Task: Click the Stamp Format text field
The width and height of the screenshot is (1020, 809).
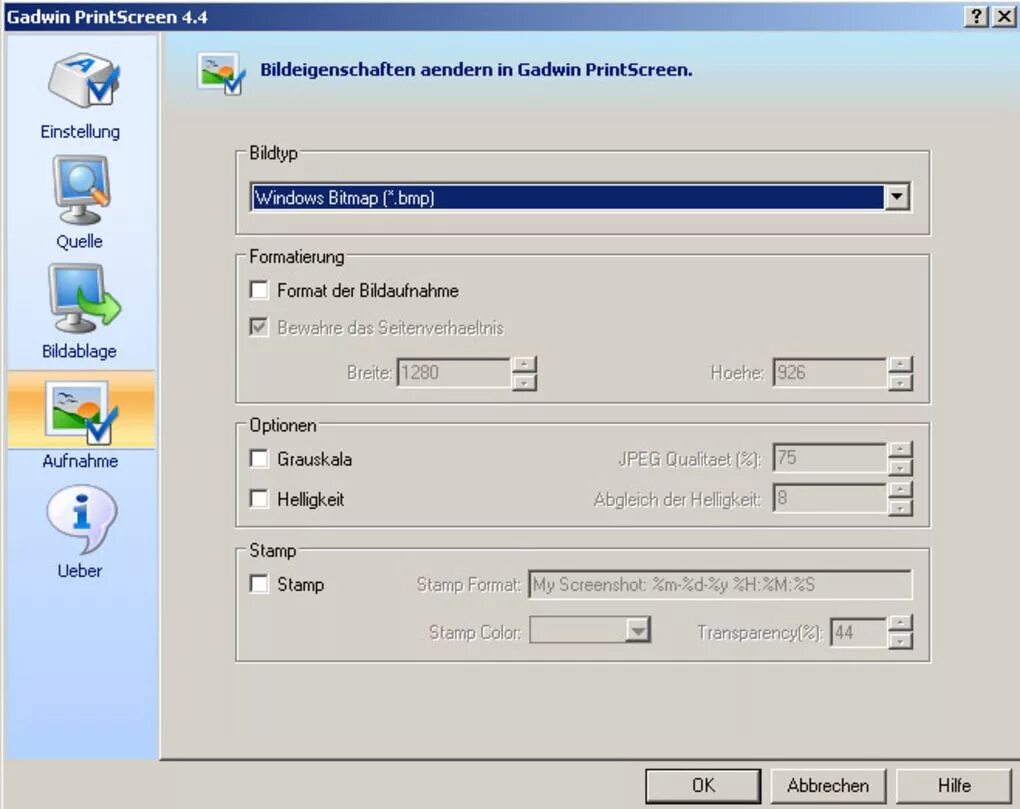Action: [720, 584]
